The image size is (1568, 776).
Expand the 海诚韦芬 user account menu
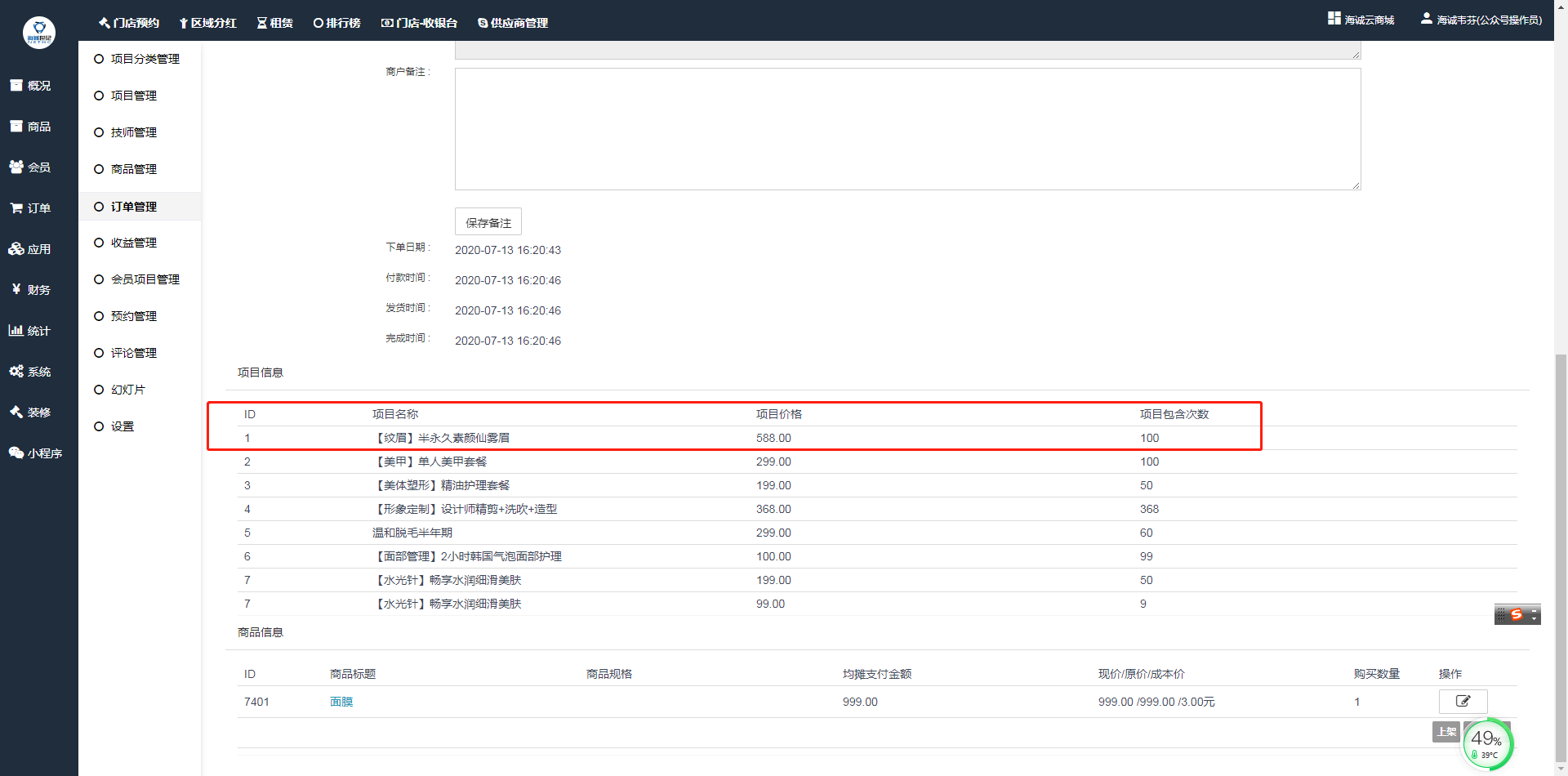[x=1481, y=20]
